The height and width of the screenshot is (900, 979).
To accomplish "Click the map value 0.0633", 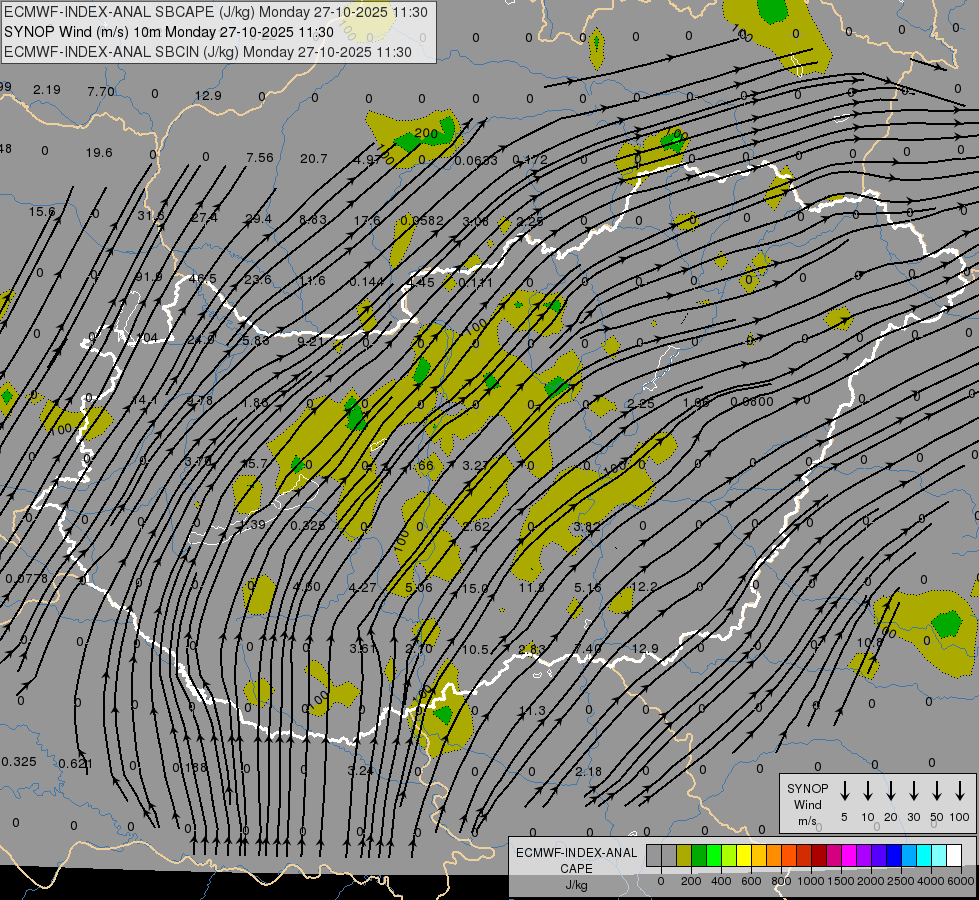I will coord(476,161).
